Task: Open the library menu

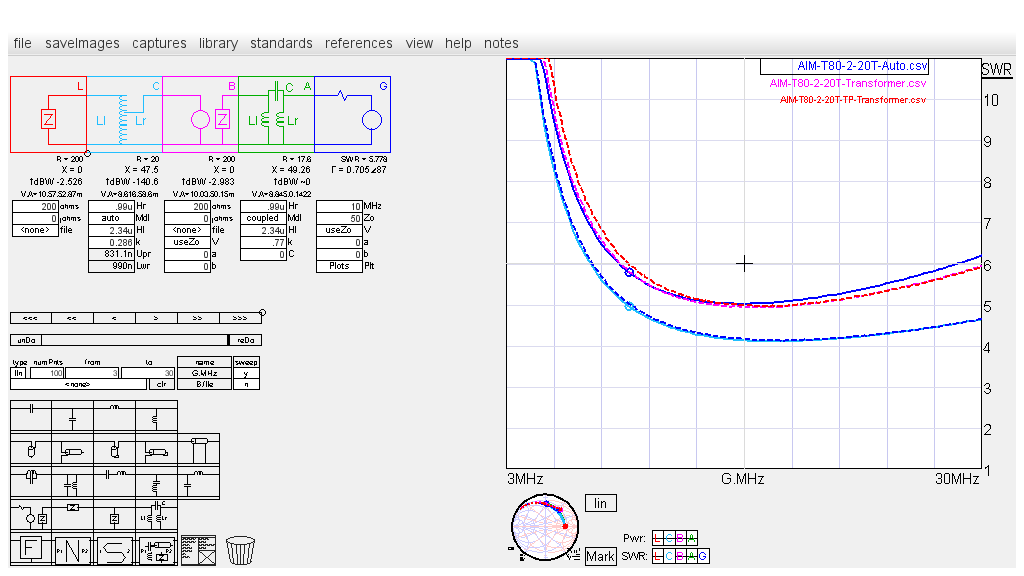Action: click(x=218, y=43)
